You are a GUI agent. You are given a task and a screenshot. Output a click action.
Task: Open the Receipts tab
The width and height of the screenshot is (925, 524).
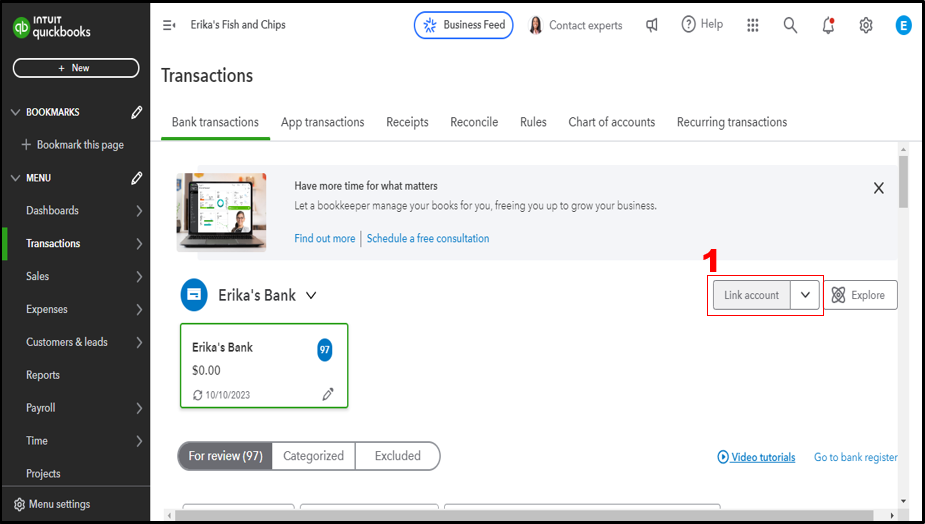(407, 122)
